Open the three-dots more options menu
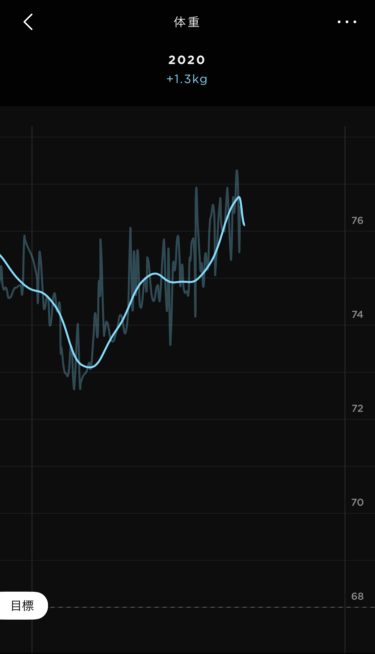This screenshot has height=654, width=375. click(x=347, y=22)
